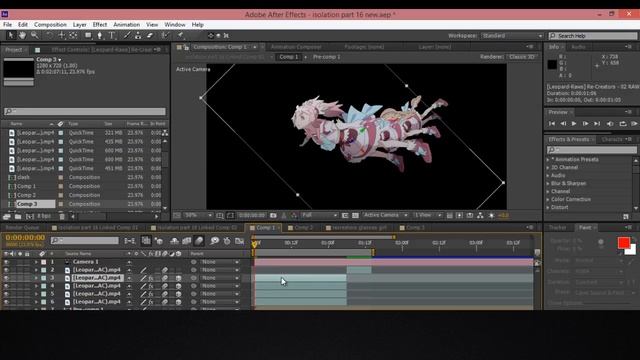
Task: Select the Hand tool
Action: click(22, 36)
